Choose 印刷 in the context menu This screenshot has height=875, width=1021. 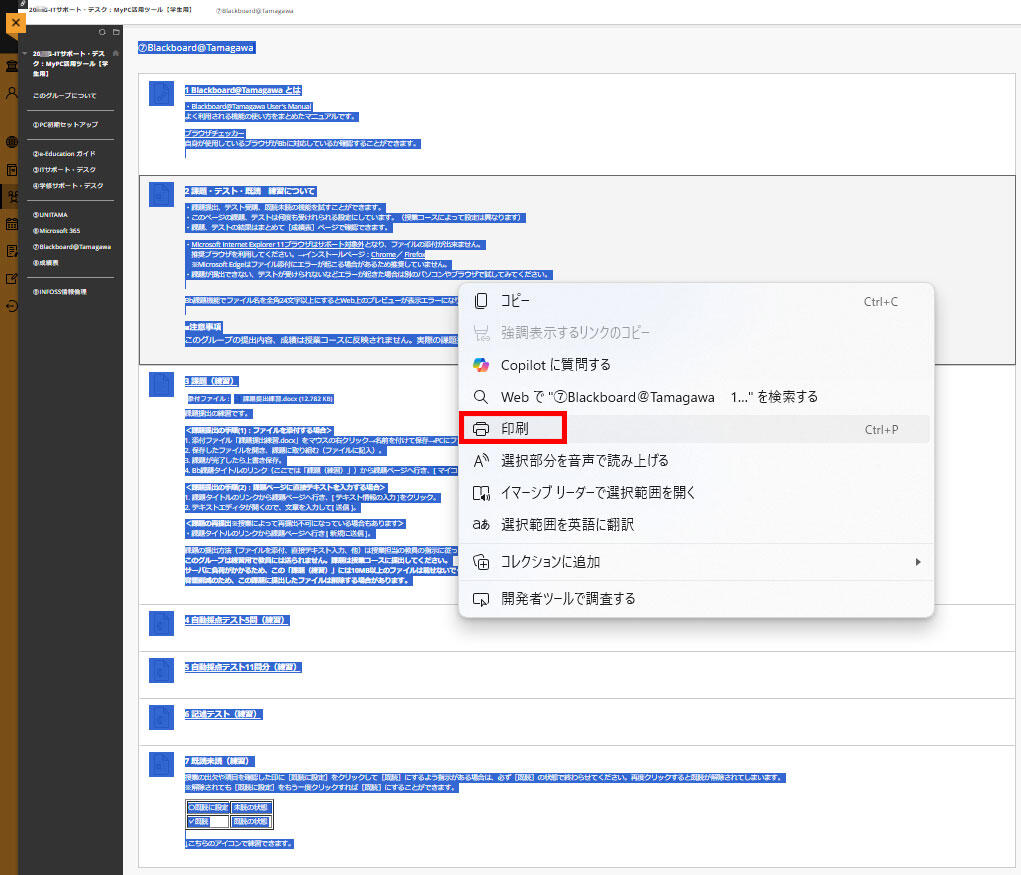coord(695,429)
